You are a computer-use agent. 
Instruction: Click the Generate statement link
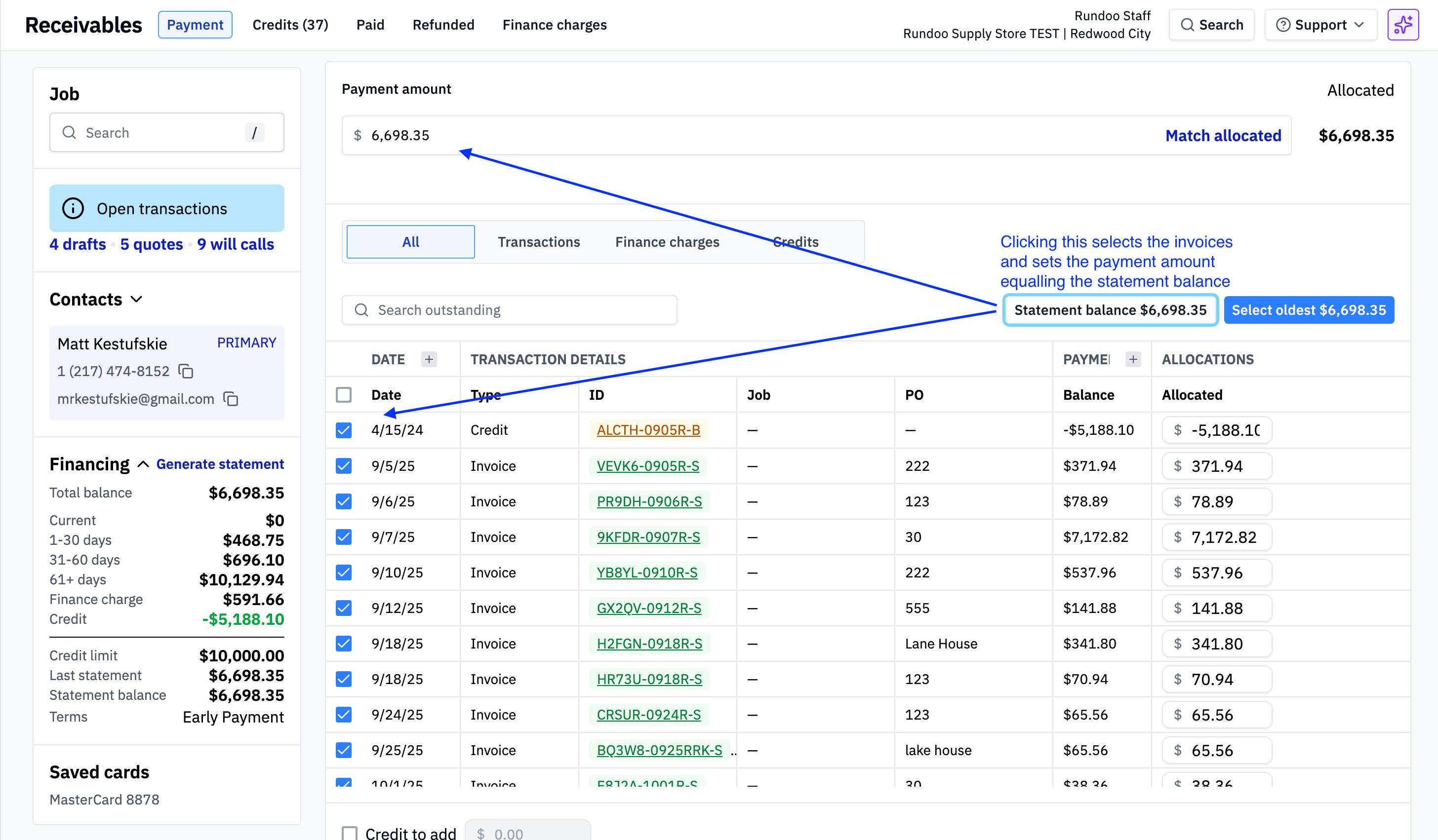[220, 464]
